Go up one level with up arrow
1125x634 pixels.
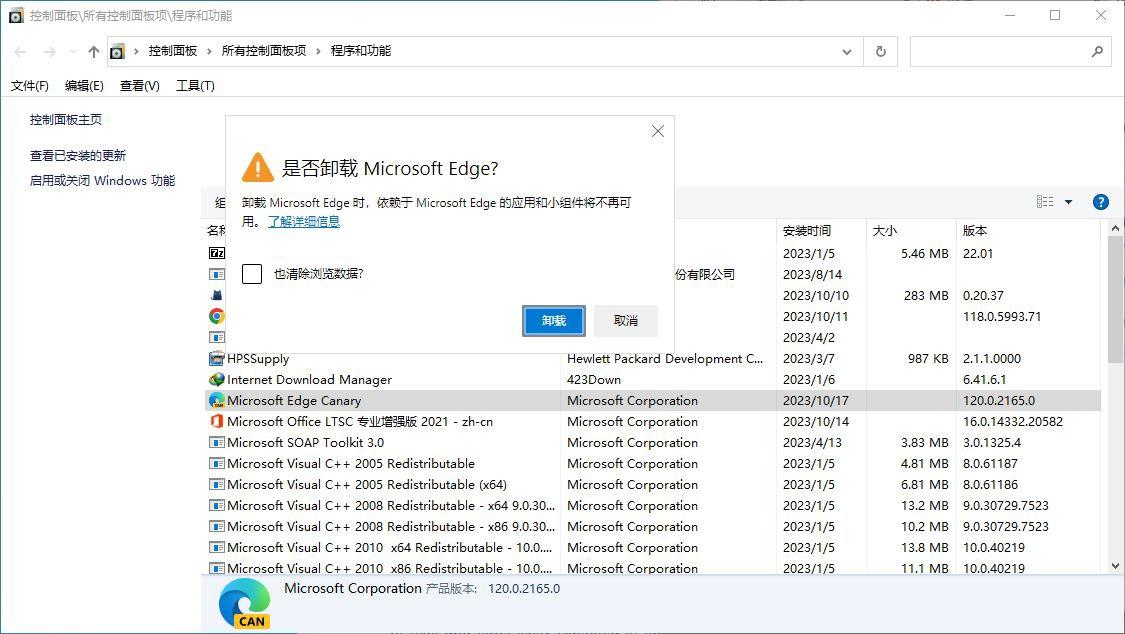(94, 52)
